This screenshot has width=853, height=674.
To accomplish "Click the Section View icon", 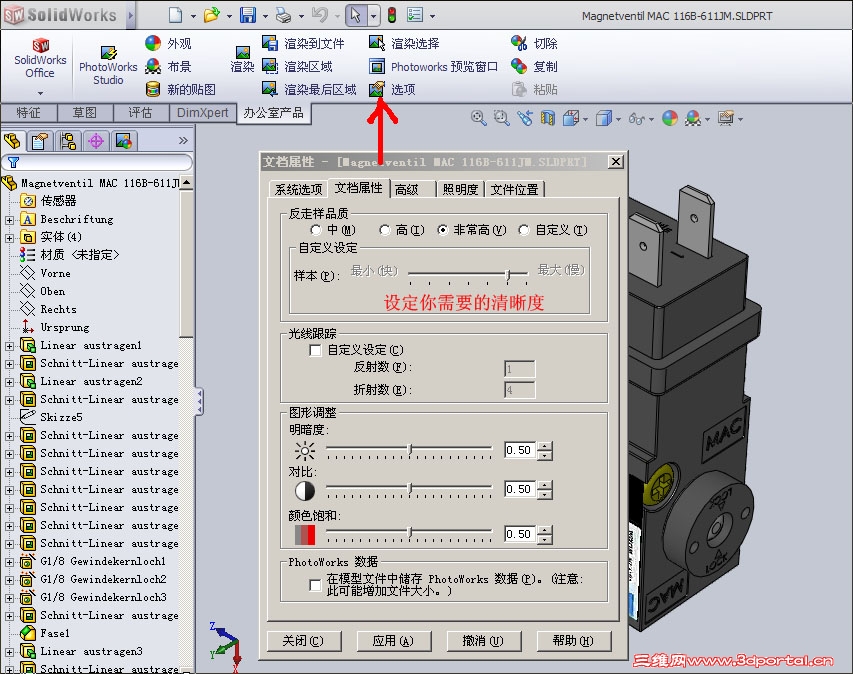I will tap(548, 118).
